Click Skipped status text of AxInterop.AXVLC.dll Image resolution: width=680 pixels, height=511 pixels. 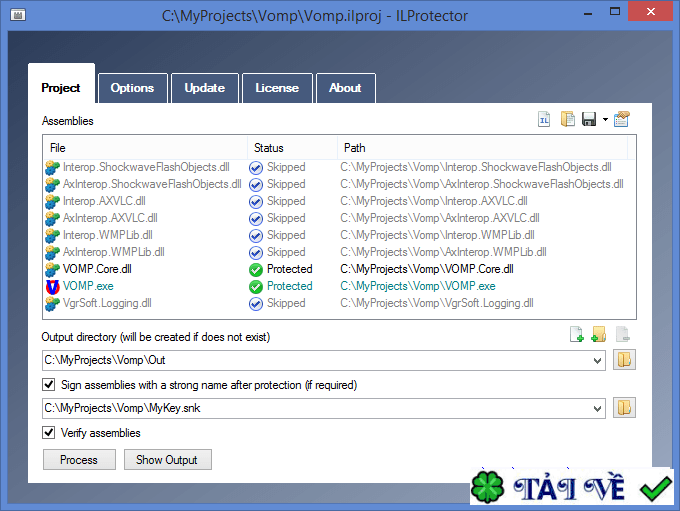tap(286, 218)
